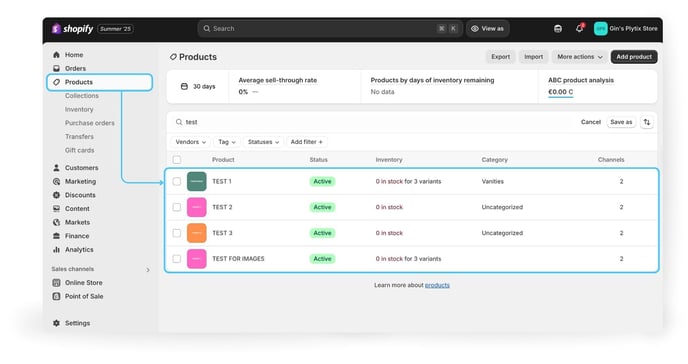Click the Summer '25 badge

[115, 29]
